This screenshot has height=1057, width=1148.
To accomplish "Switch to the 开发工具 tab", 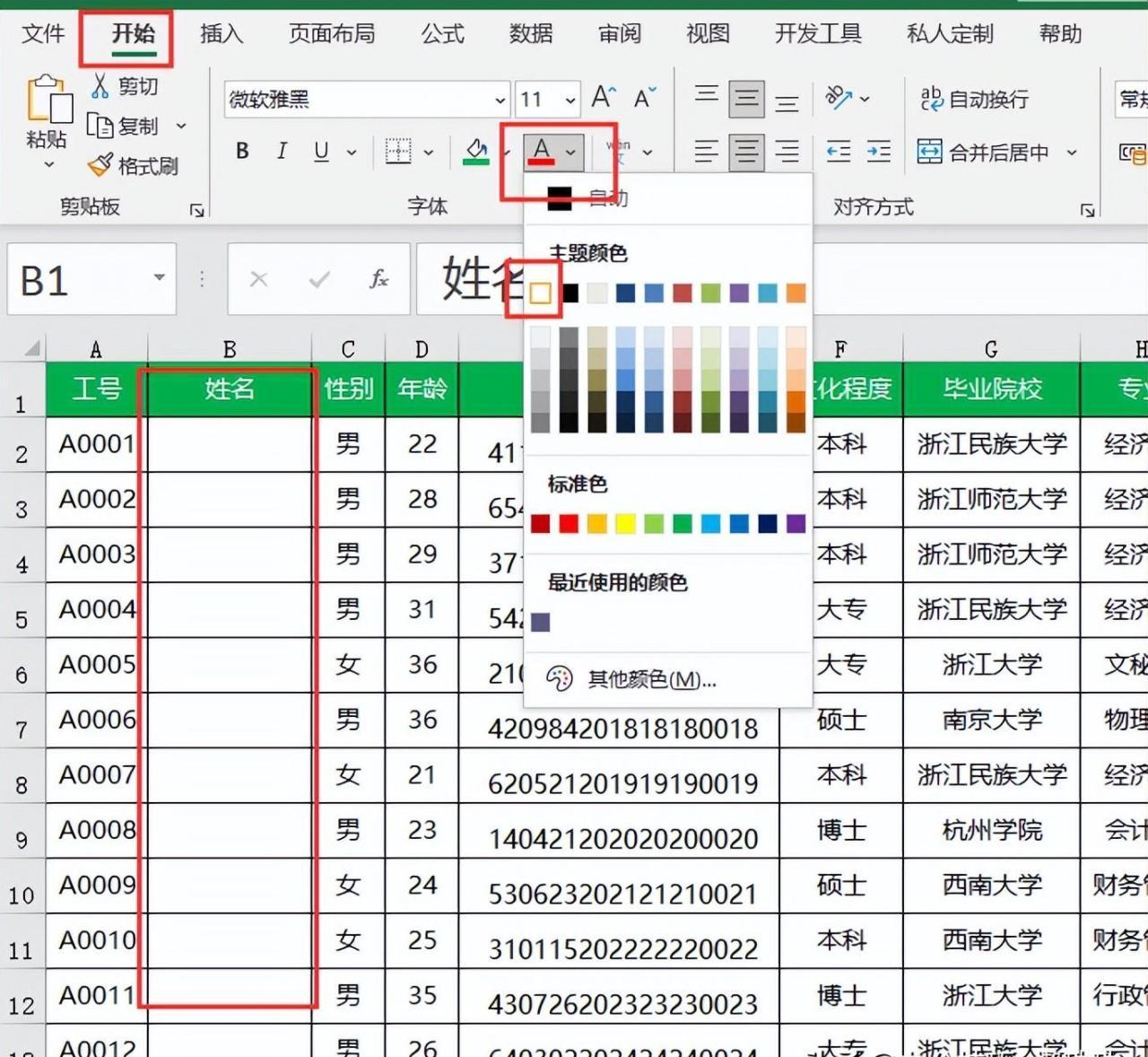I will 818,33.
